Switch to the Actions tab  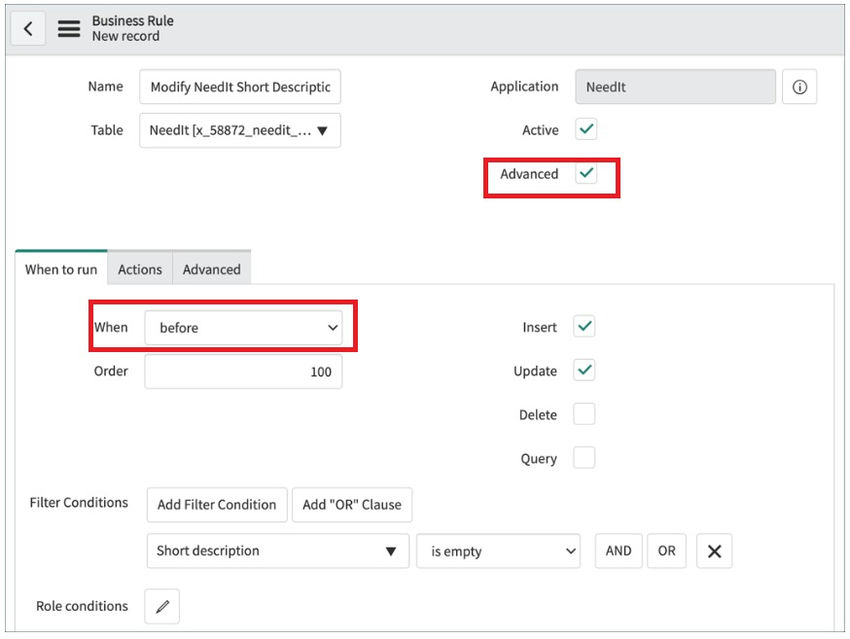[139, 268]
